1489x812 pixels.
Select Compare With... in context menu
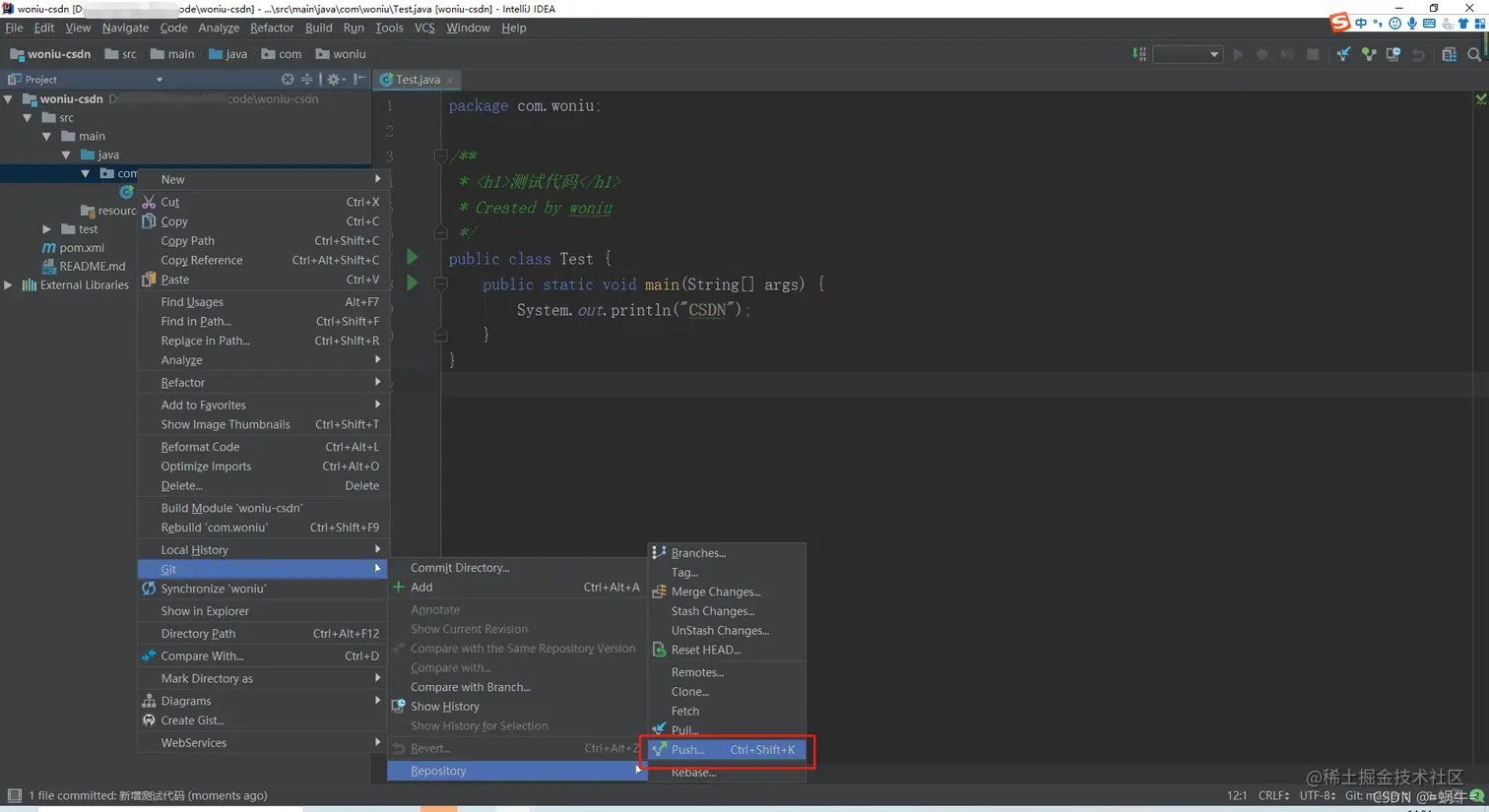[x=263, y=656]
